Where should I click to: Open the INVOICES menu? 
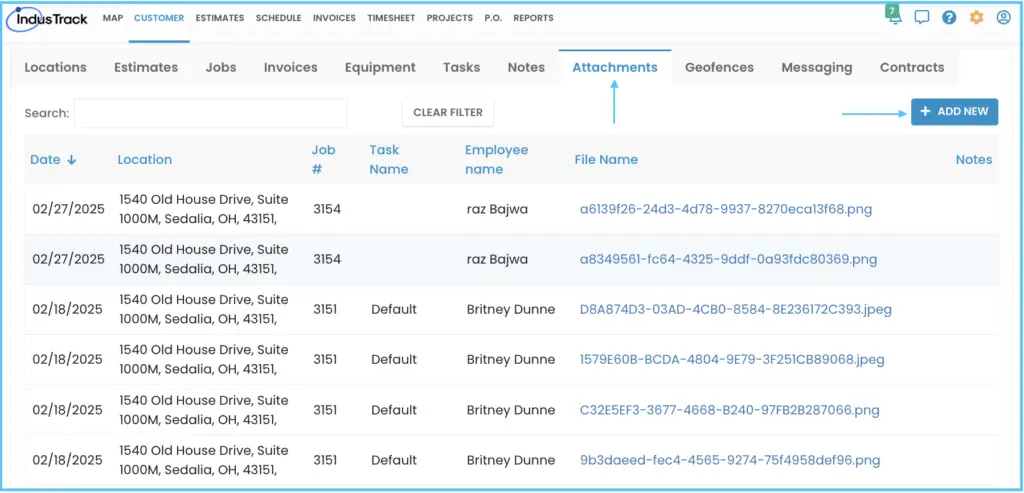[334, 18]
